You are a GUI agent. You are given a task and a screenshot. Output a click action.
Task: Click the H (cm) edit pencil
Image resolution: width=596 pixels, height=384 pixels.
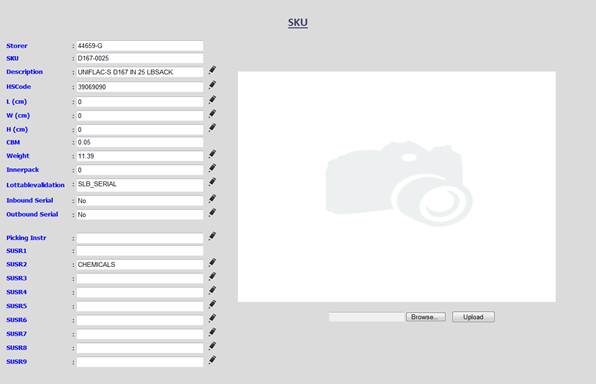pos(212,128)
